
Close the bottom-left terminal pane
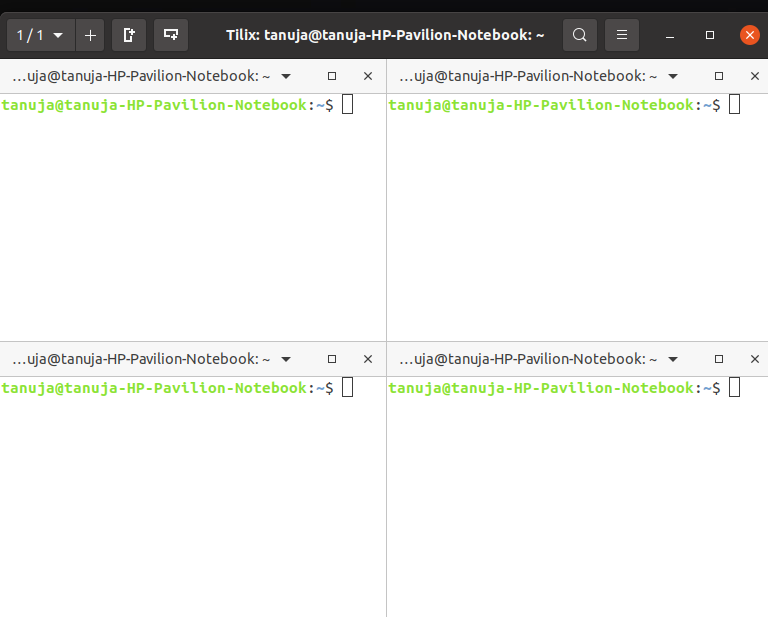(x=368, y=359)
